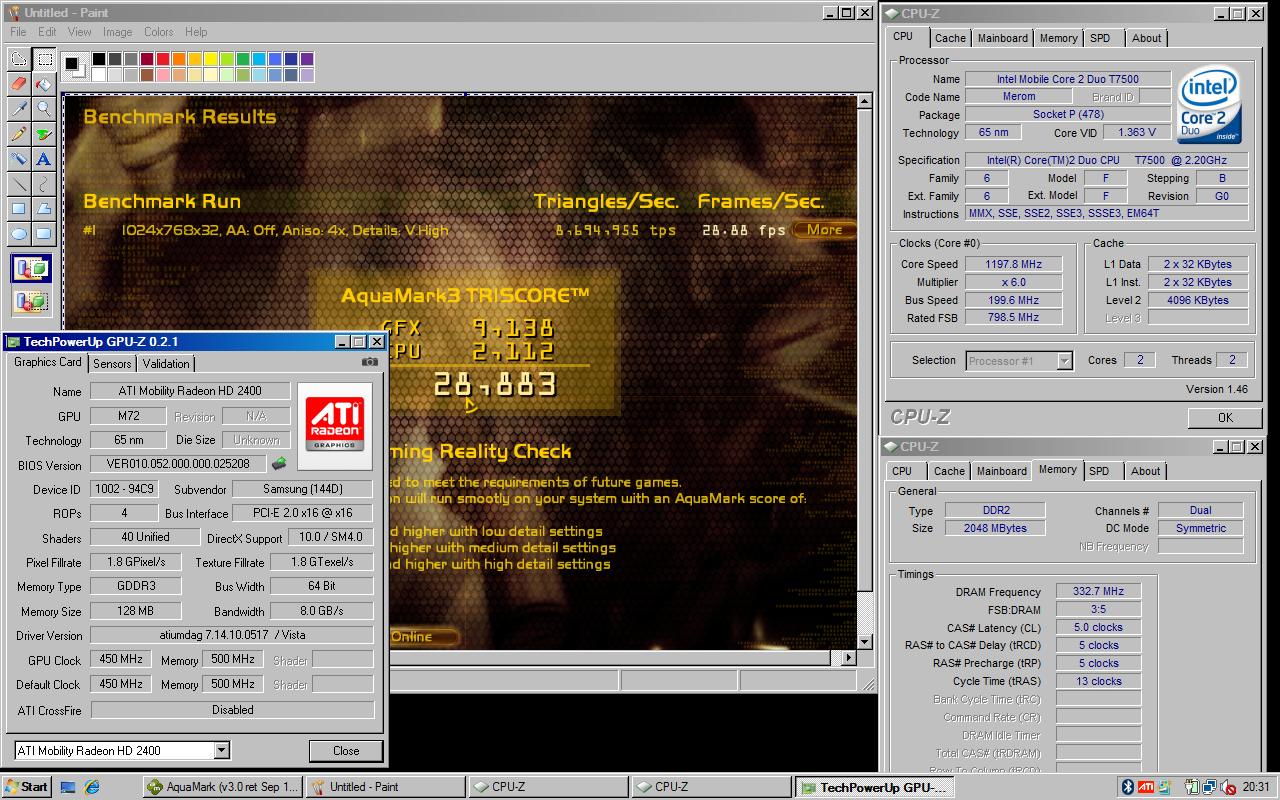Click the BIOS Version value field
The width and height of the screenshot is (1280, 800).
(x=178, y=464)
